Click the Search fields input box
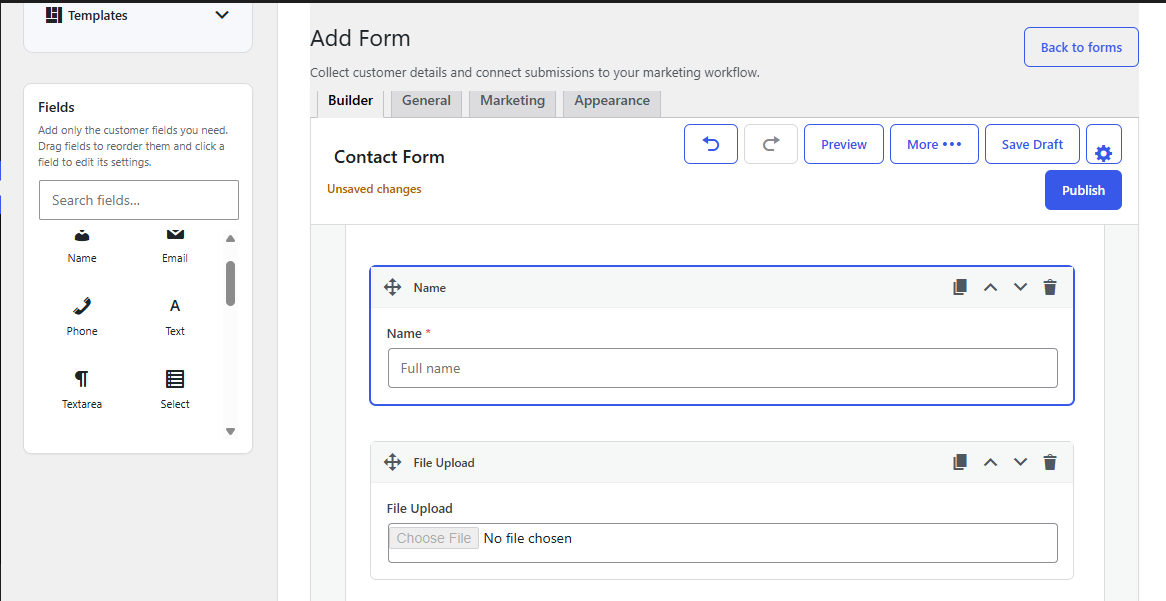The height and width of the screenshot is (601, 1166). [139, 199]
